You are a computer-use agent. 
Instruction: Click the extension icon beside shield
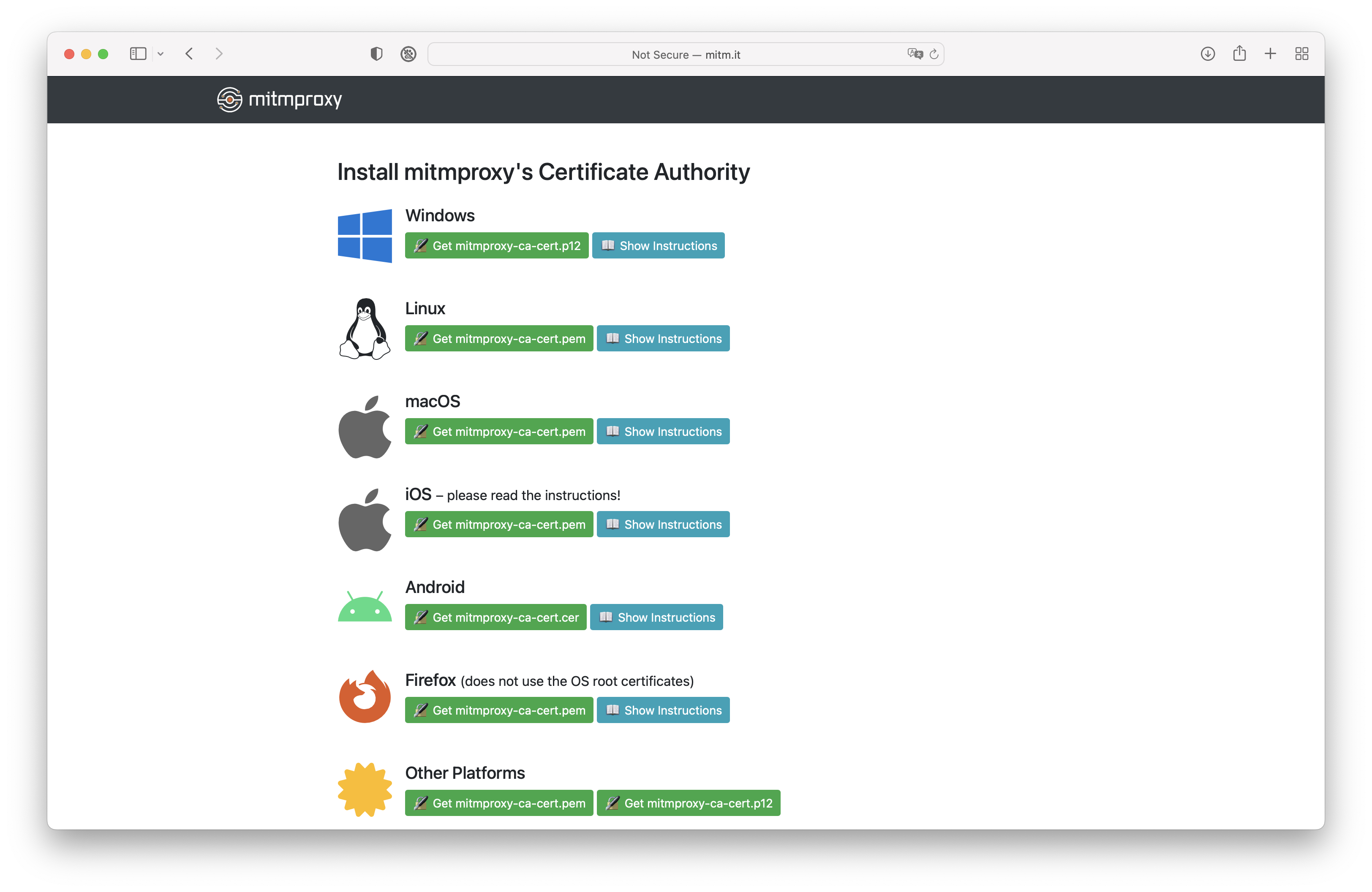pos(408,54)
